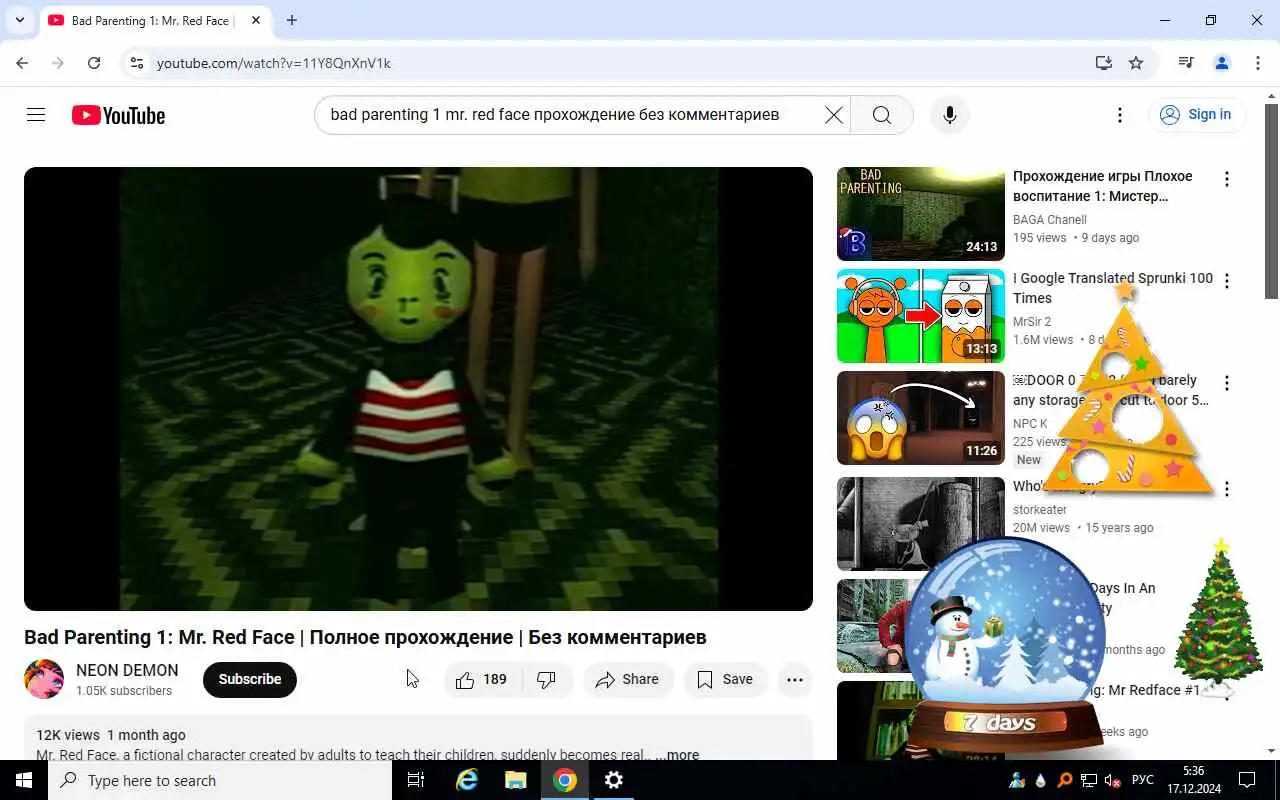This screenshot has width=1280, height=800.
Task: Subscribe to NEON DEMON channel
Action: [x=250, y=679]
